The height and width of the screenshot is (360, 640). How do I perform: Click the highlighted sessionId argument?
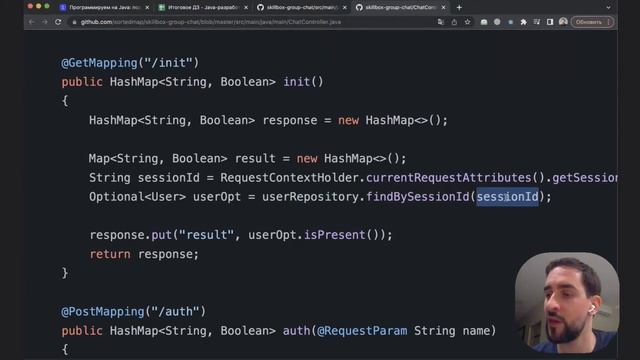click(x=507, y=197)
